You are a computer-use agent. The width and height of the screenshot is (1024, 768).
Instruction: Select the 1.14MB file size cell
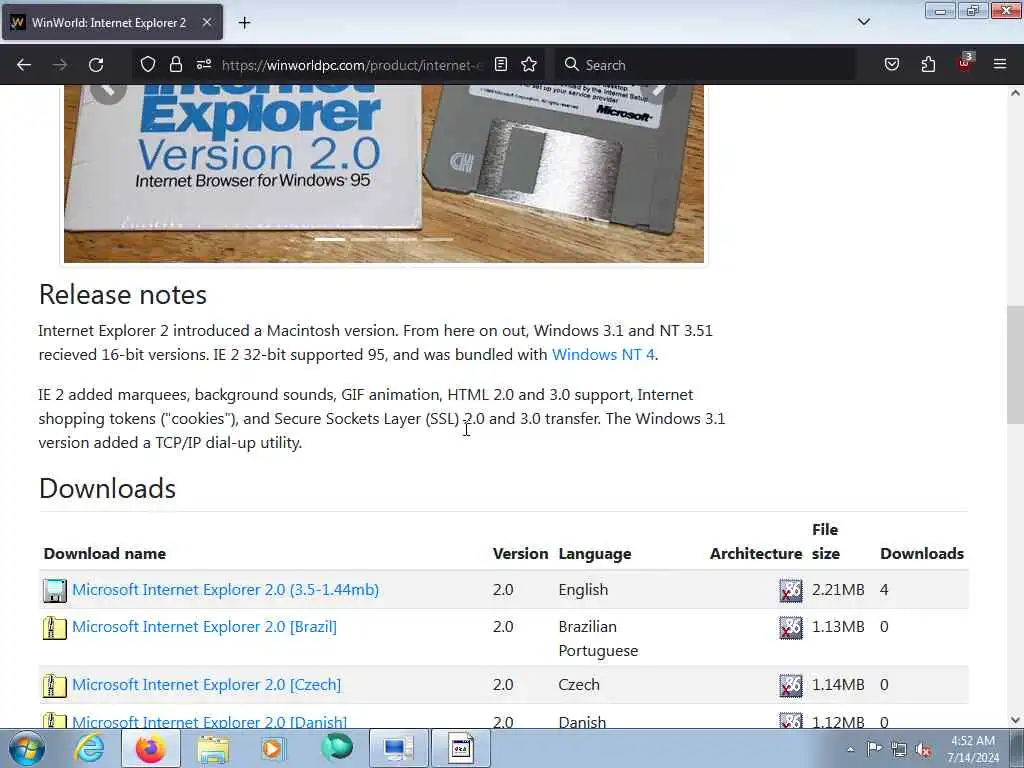pyautogui.click(x=838, y=685)
